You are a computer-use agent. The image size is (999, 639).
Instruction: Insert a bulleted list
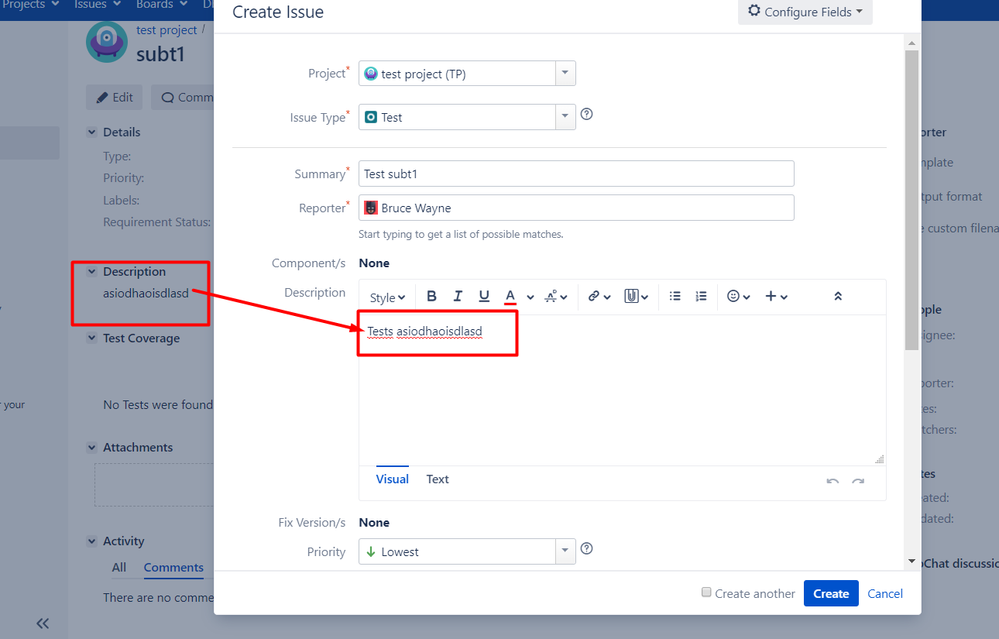point(675,296)
